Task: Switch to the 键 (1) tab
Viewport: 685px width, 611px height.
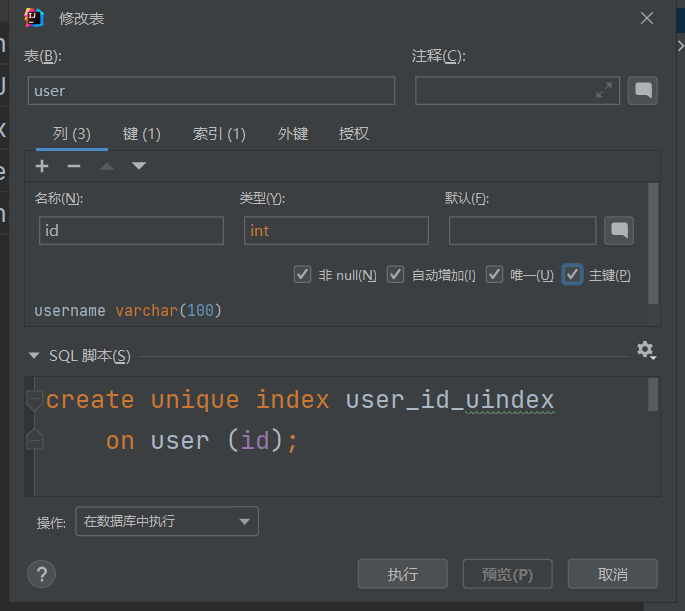Action: pyautogui.click(x=142, y=134)
